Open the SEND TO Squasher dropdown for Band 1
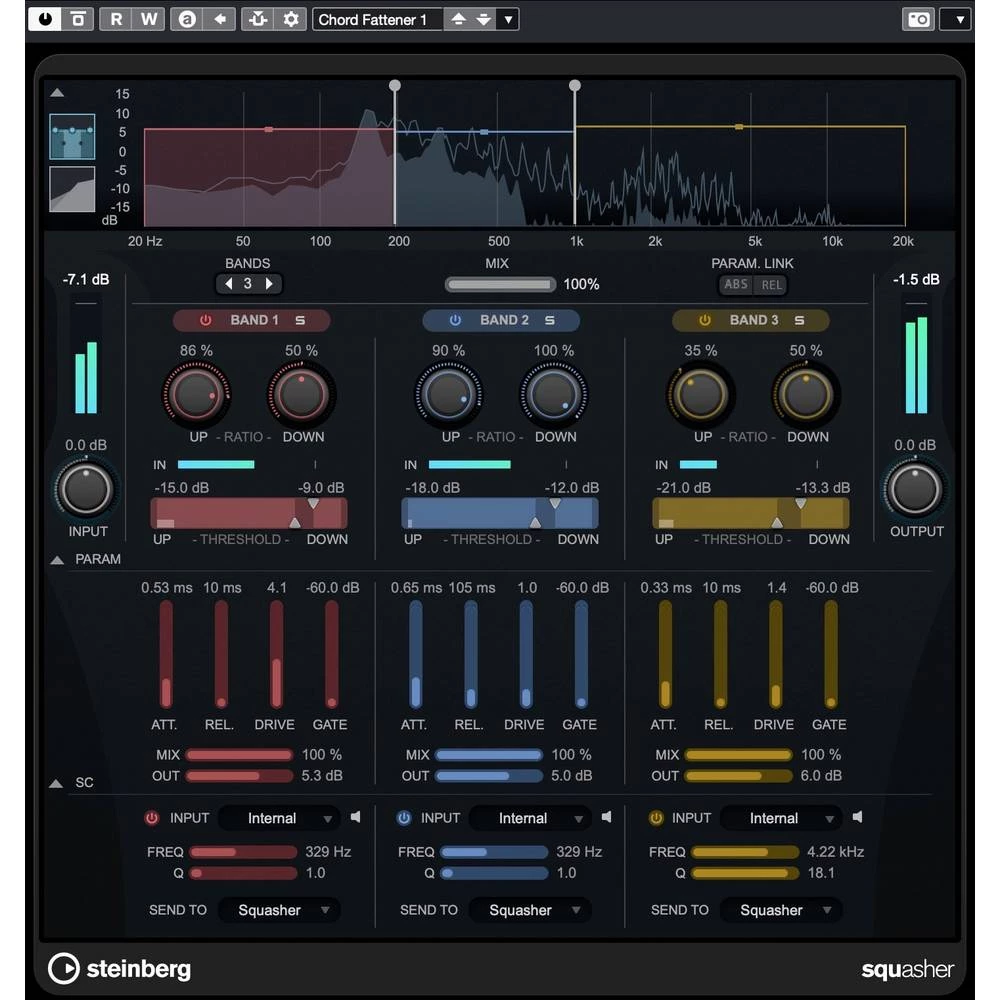The width and height of the screenshot is (1000, 1000). (280, 910)
